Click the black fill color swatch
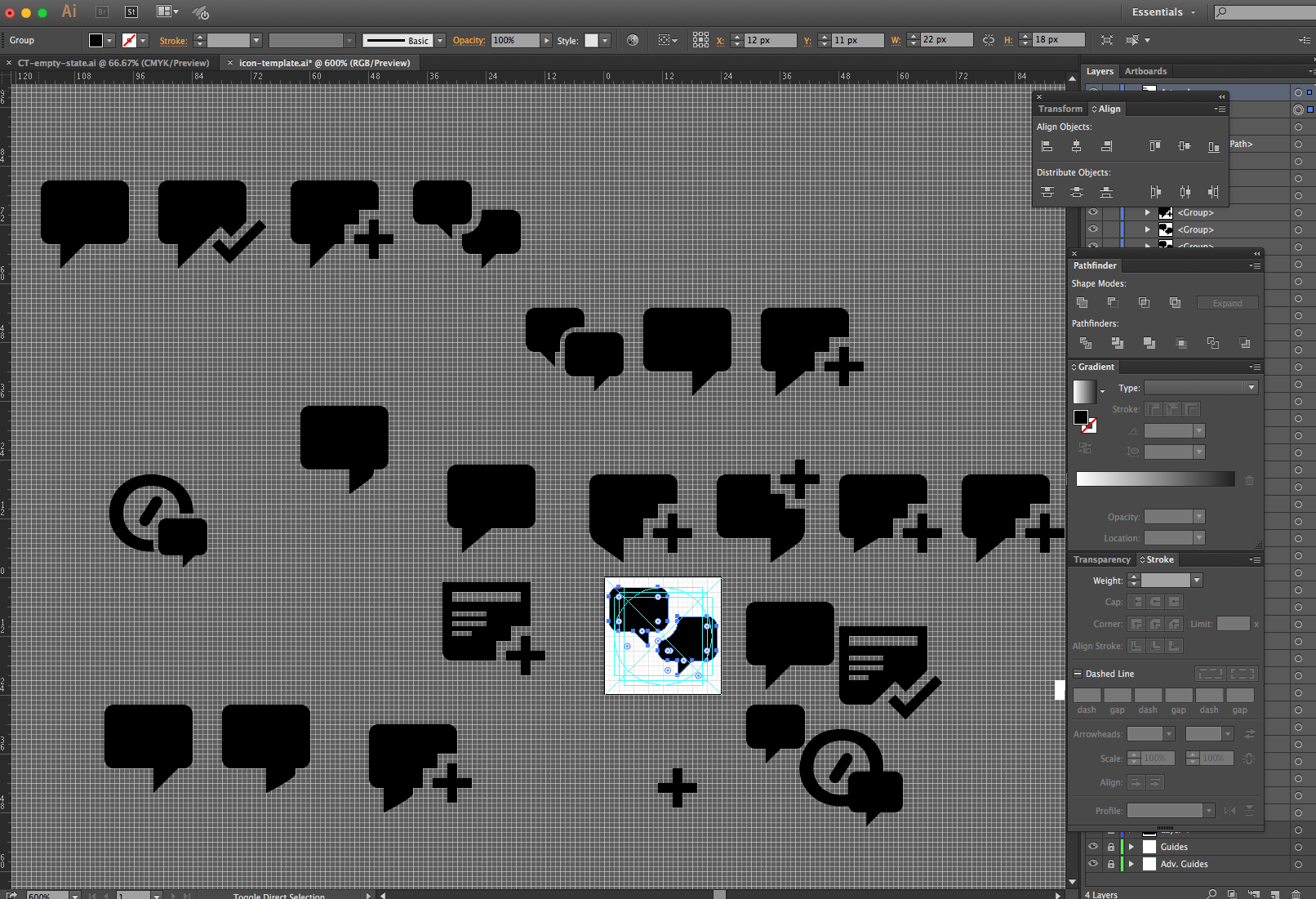The height and width of the screenshot is (899, 1316). [96, 40]
